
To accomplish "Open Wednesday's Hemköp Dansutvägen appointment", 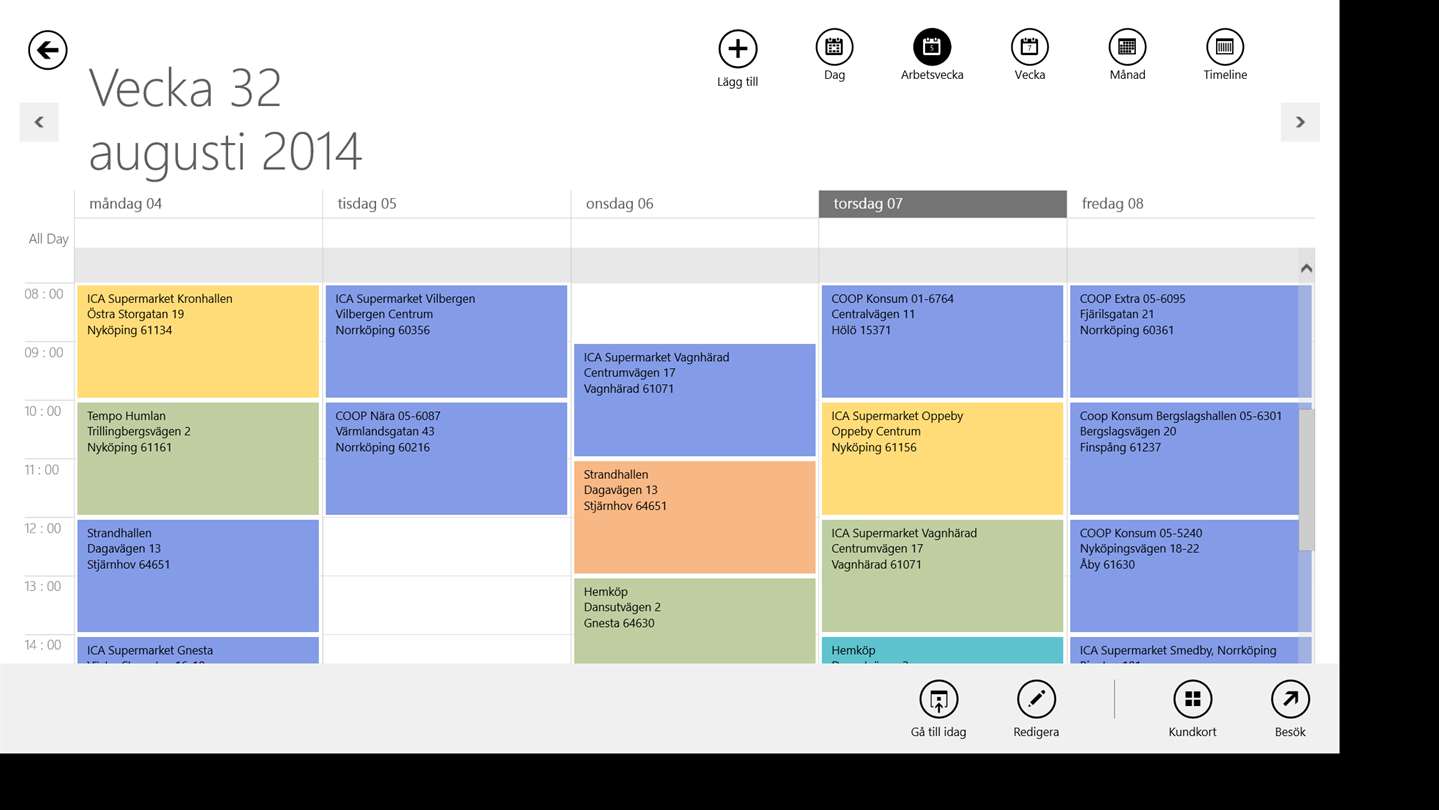I will (694, 620).
